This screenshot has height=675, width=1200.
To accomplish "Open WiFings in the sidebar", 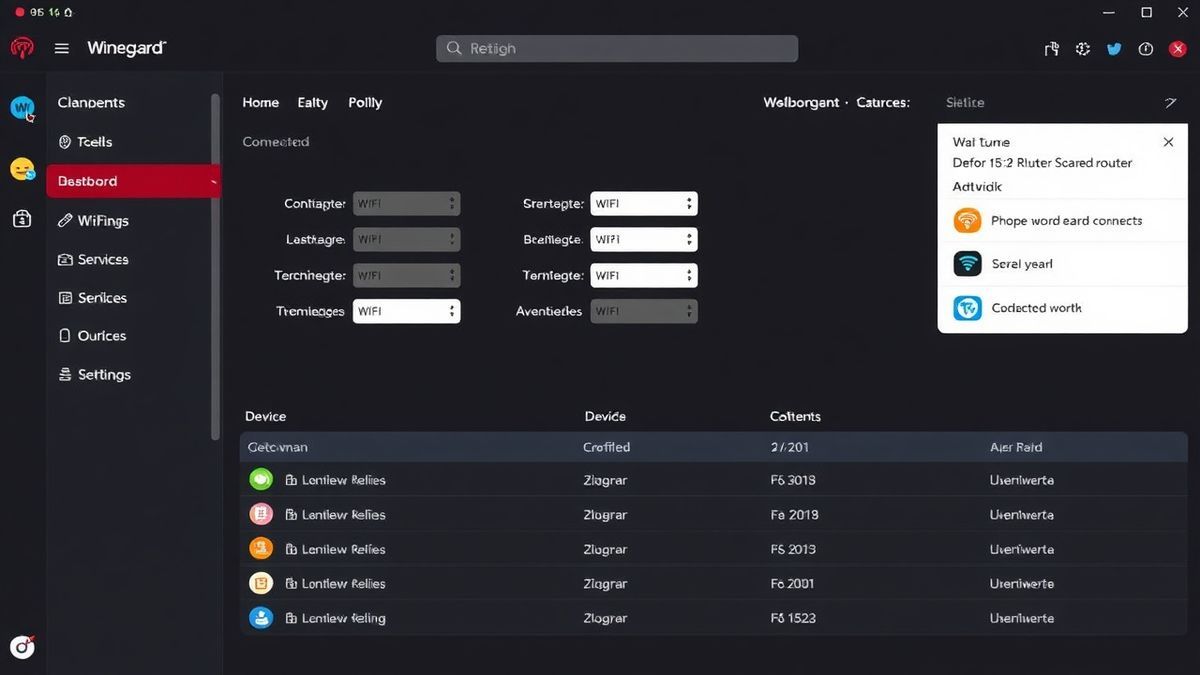I will (x=94, y=220).
